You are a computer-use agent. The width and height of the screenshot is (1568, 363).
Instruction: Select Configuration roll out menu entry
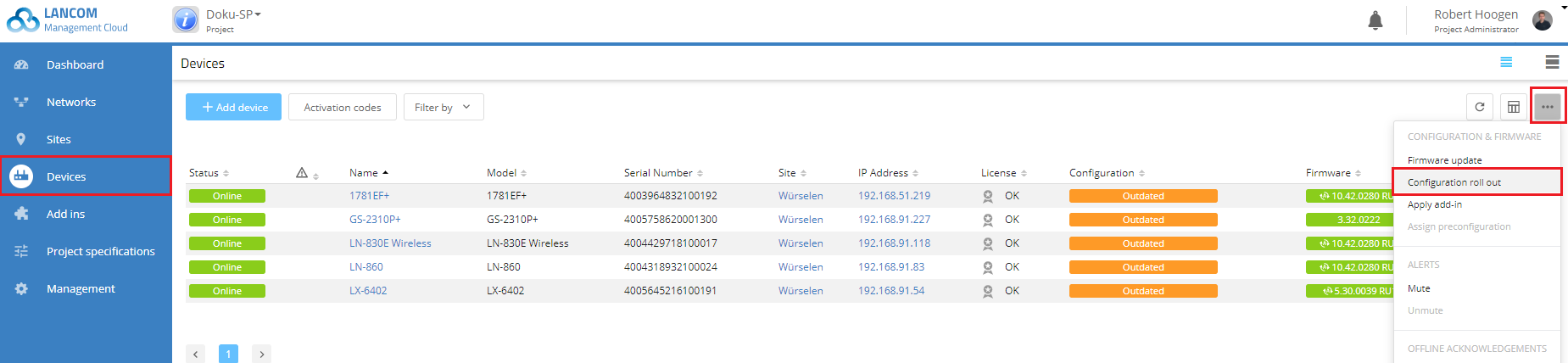[x=1454, y=182]
